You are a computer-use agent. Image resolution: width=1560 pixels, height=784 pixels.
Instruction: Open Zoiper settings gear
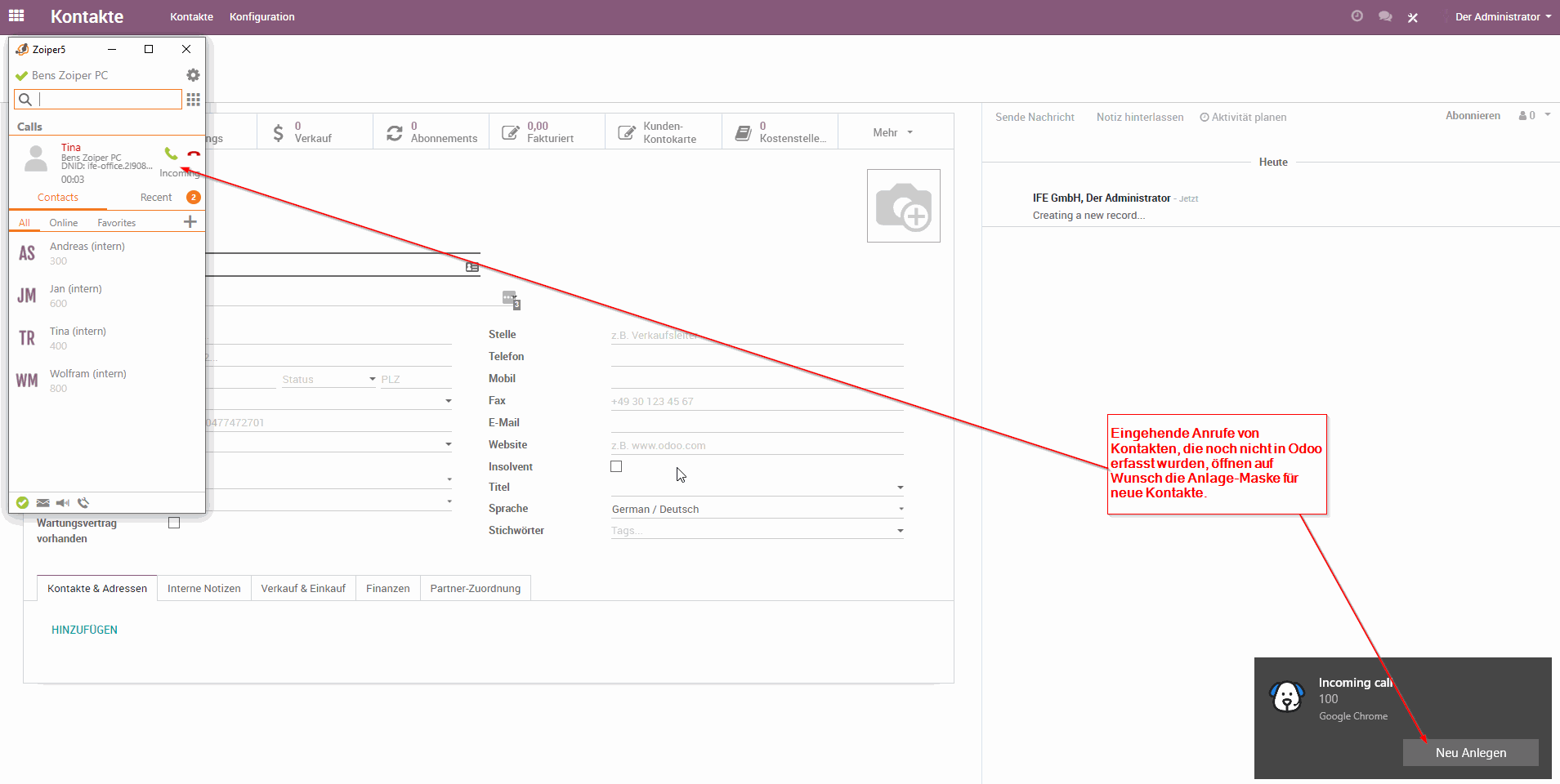(193, 75)
